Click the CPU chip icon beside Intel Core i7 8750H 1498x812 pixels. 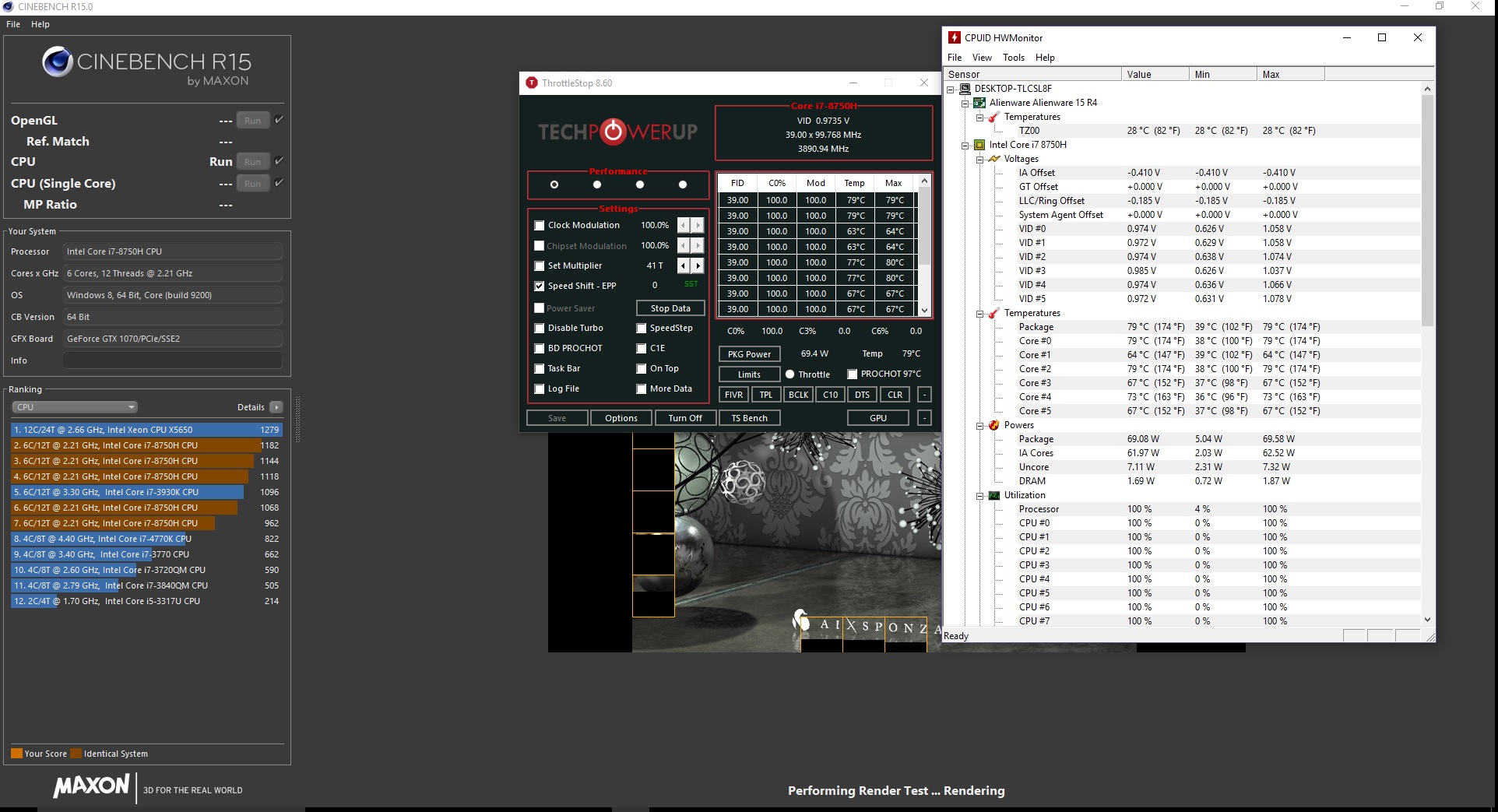pyautogui.click(x=979, y=145)
